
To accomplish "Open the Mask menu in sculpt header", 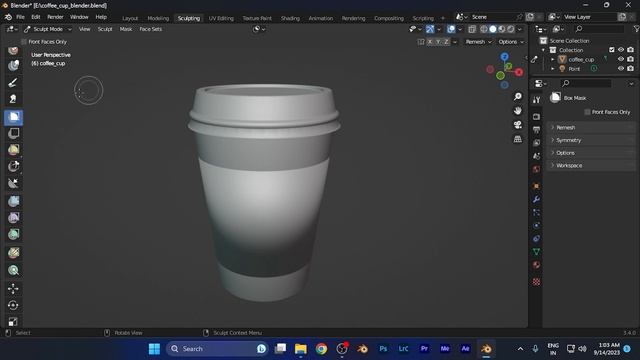I will (x=126, y=29).
